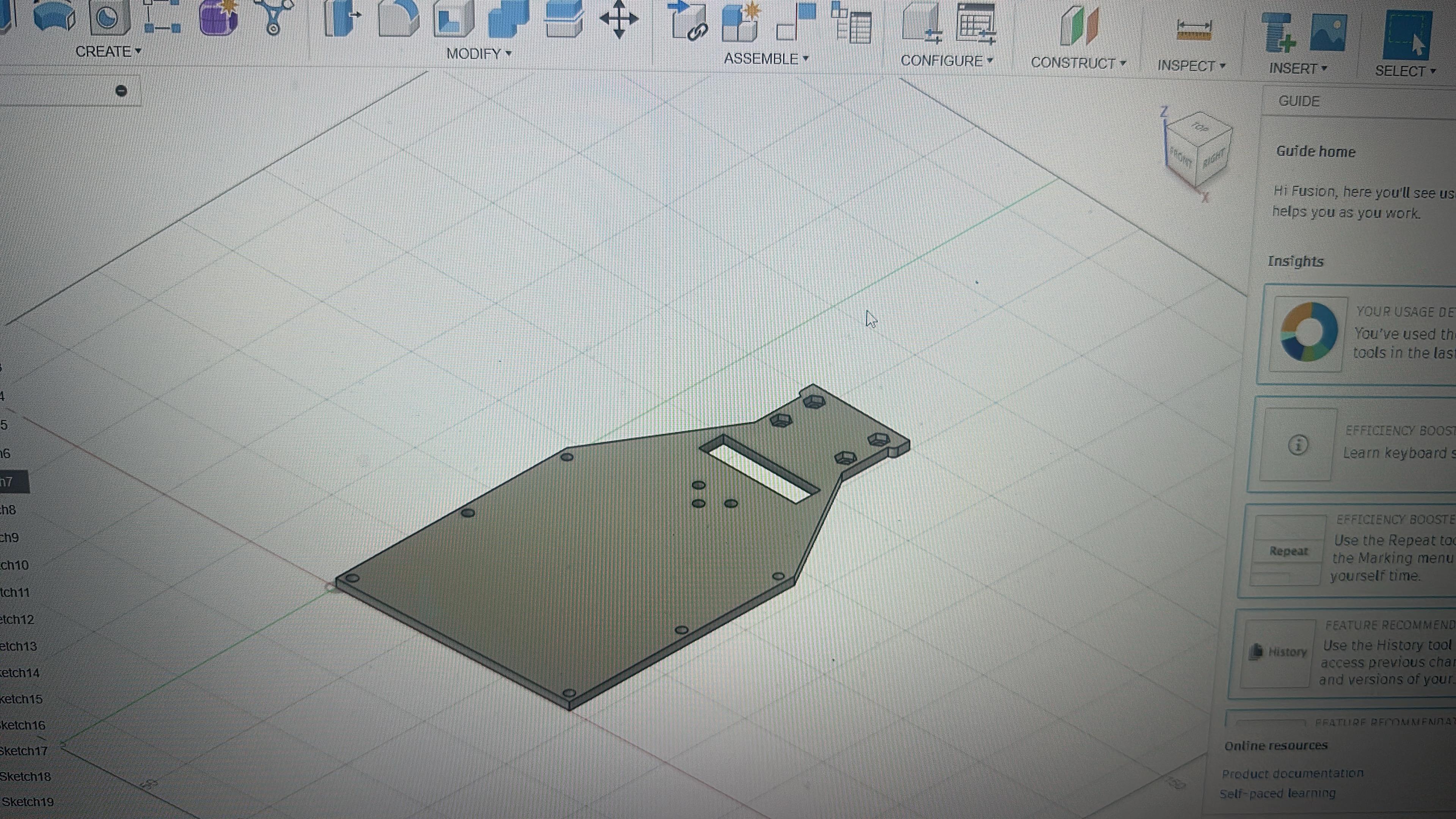The height and width of the screenshot is (819, 1456).
Task: Select Sketch19 in the browser tree
Action: tap(27, 802)
